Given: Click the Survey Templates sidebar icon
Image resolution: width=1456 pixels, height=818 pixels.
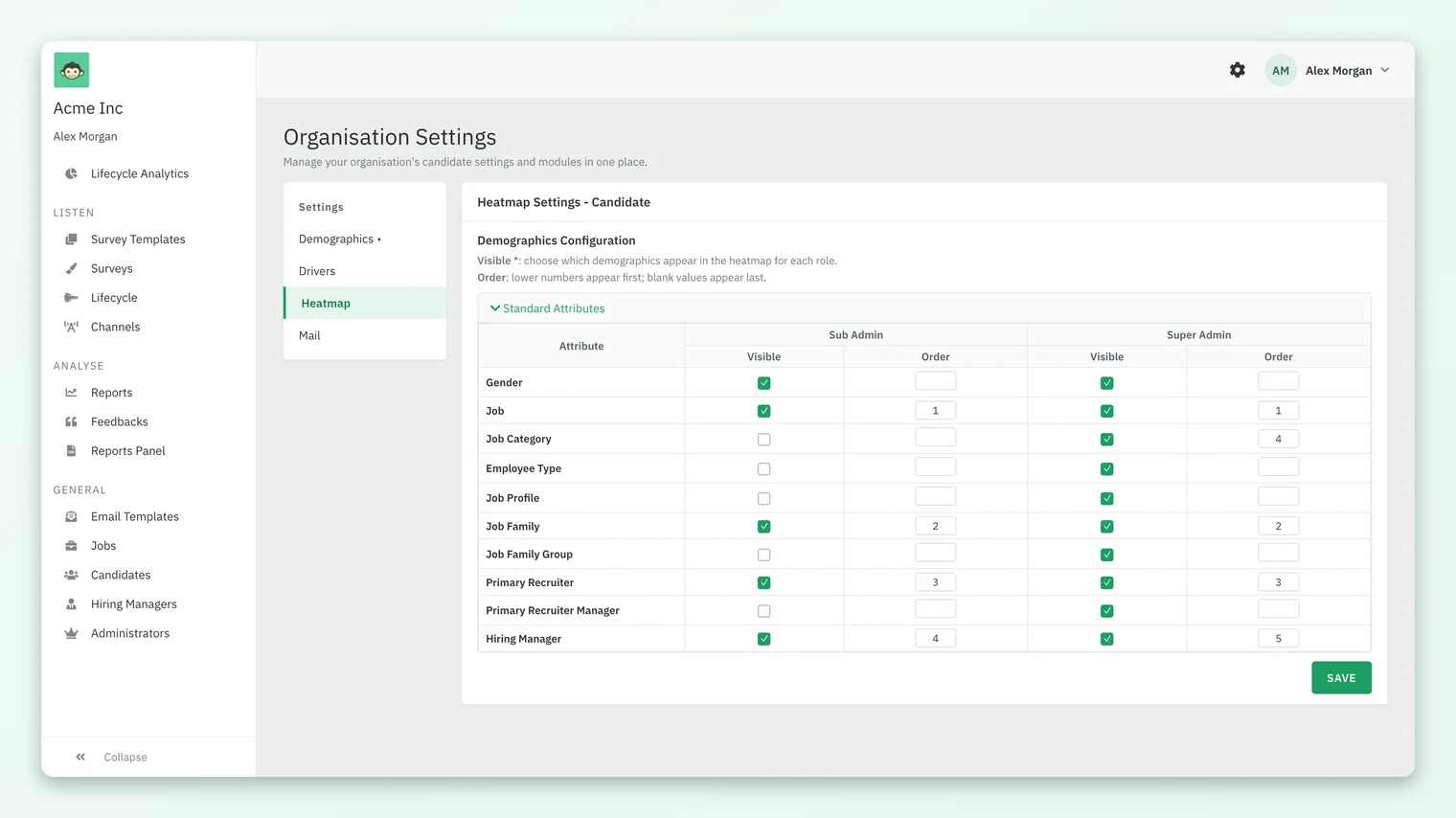Looking at the screenshot, I should point(71,239).
